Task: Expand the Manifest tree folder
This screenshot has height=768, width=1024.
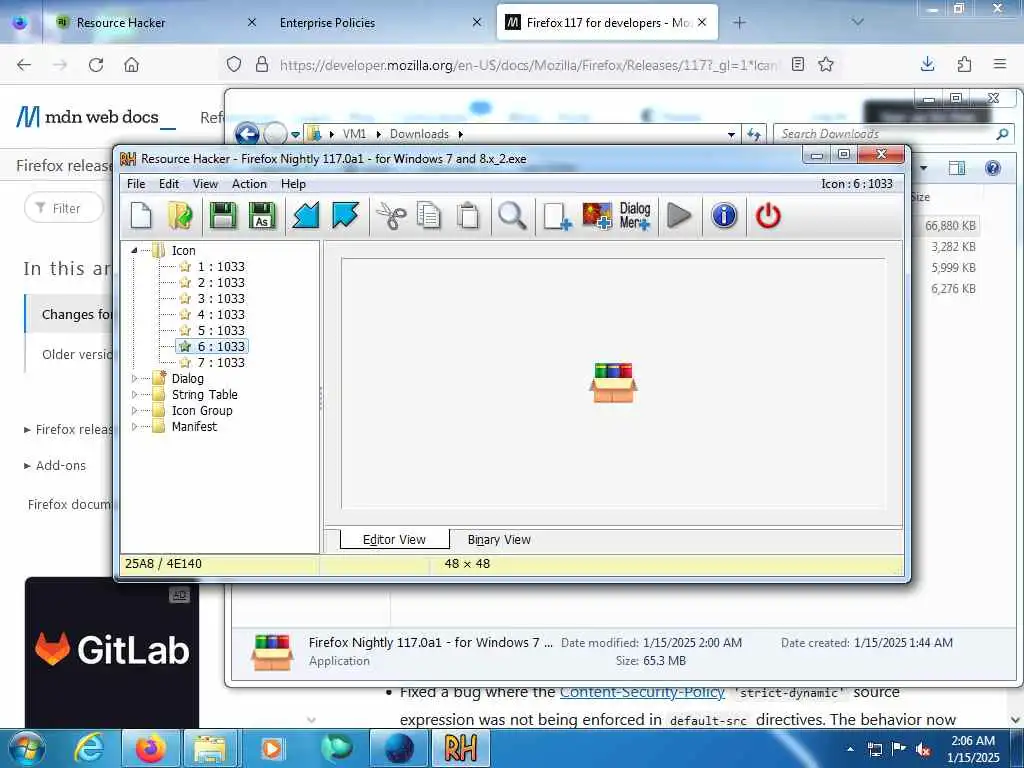Action: click(x=134, y=426)
